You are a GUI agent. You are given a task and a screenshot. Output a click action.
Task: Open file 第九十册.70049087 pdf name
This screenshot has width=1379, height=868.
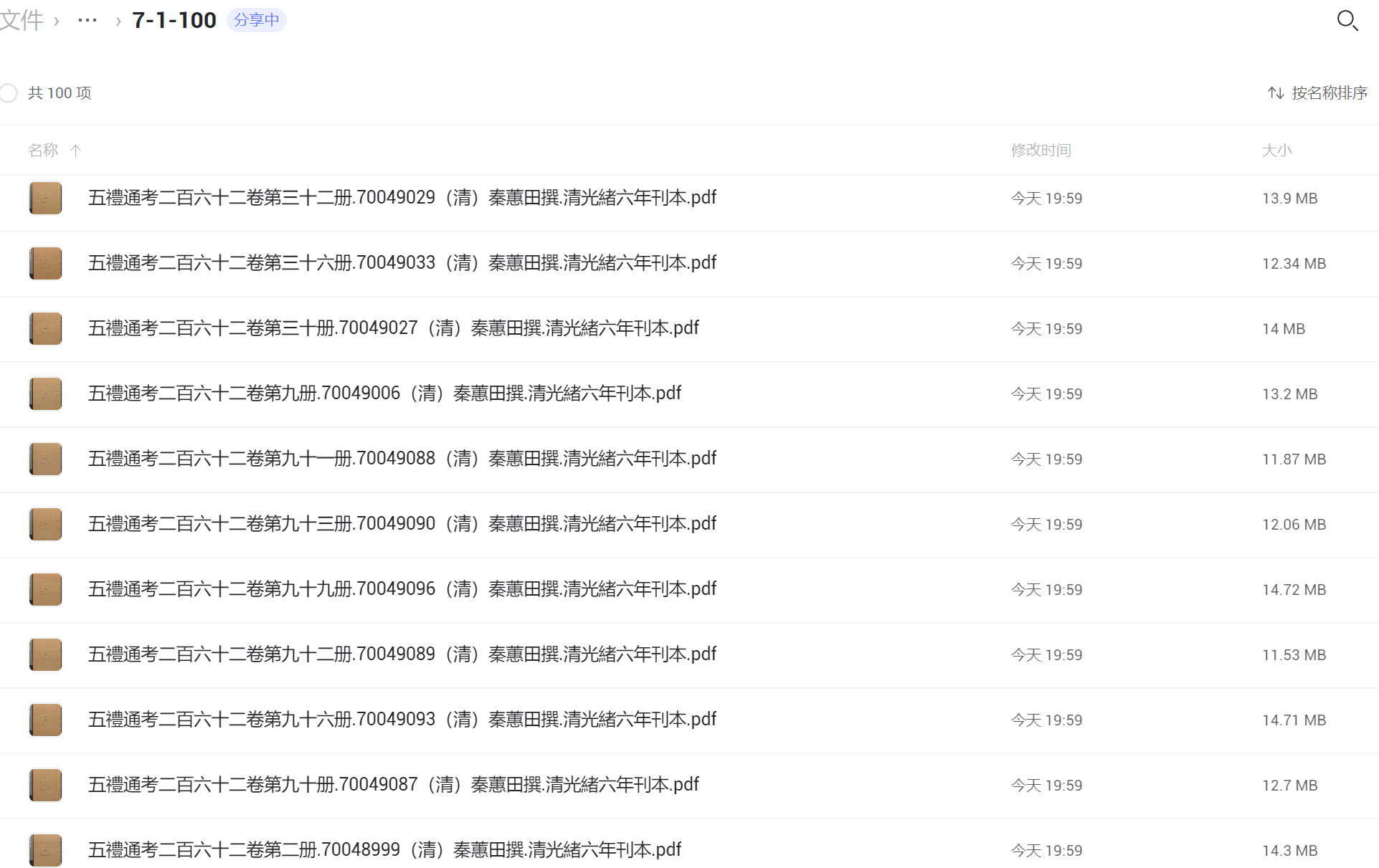point(394,785)
